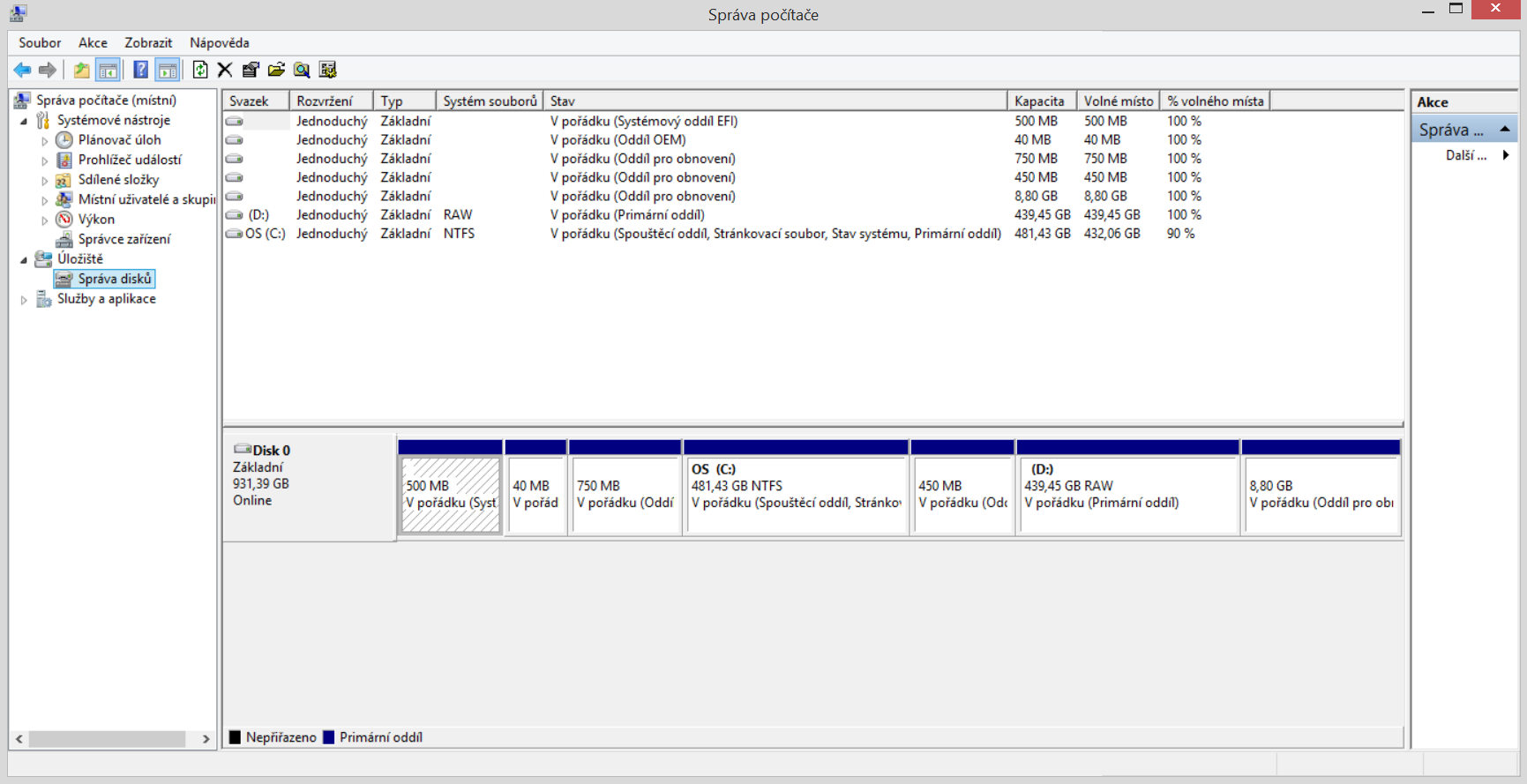The image size is (1527, 784).
Task: Open the Akce menu
Action: [x=93, y=42]
